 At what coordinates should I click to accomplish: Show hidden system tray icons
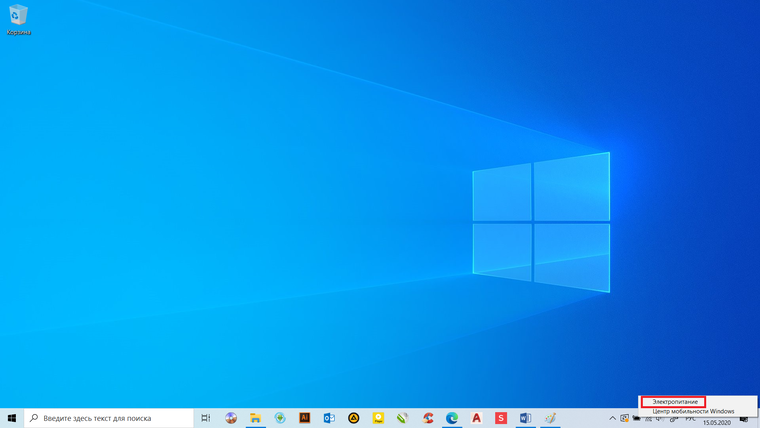(x=612, y=418)
